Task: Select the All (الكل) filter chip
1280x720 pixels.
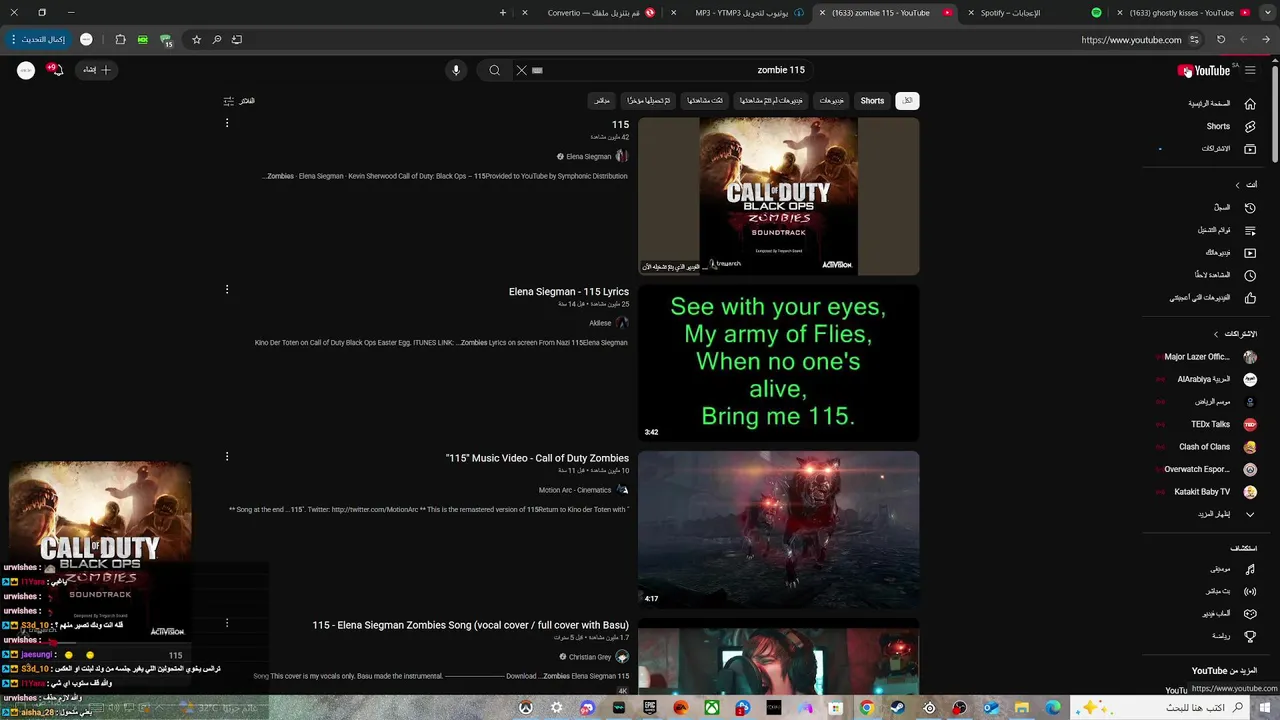Action: pos(907,101)
